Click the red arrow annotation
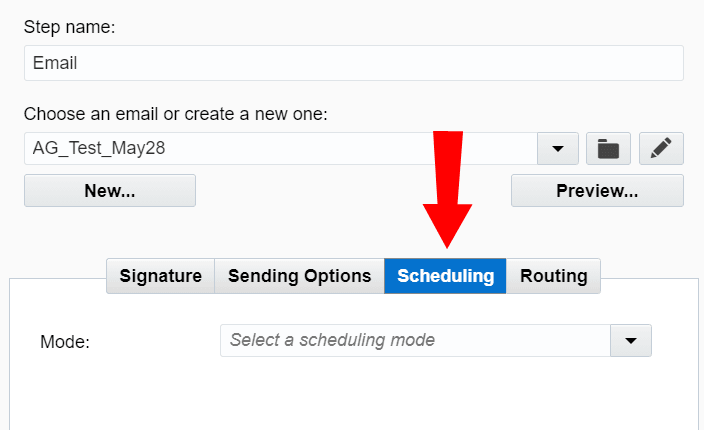Image resolution: width=704 pixels, height=430 pixels. click(446, 190)
